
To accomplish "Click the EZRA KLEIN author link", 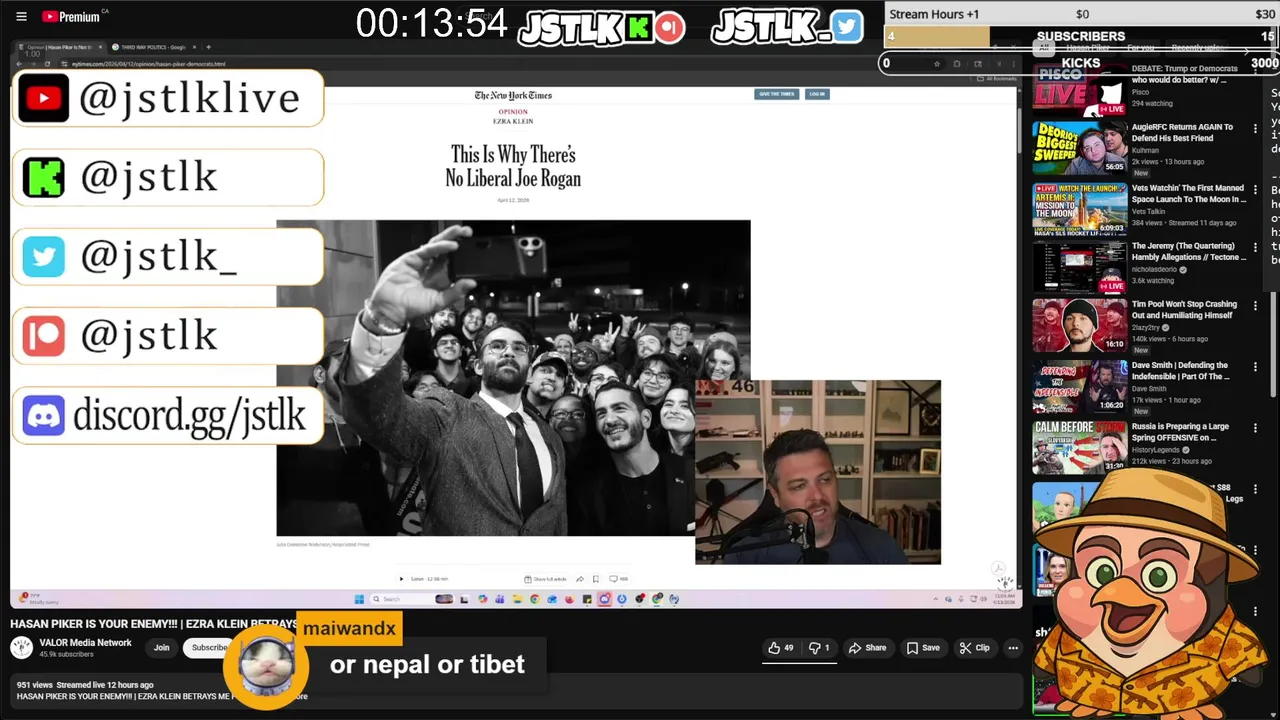I will tap(513, 121).
